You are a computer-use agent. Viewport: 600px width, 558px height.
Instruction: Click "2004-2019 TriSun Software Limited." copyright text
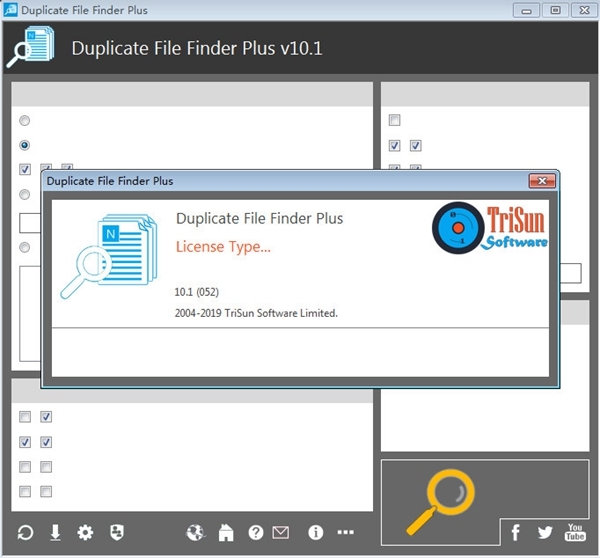256,313
